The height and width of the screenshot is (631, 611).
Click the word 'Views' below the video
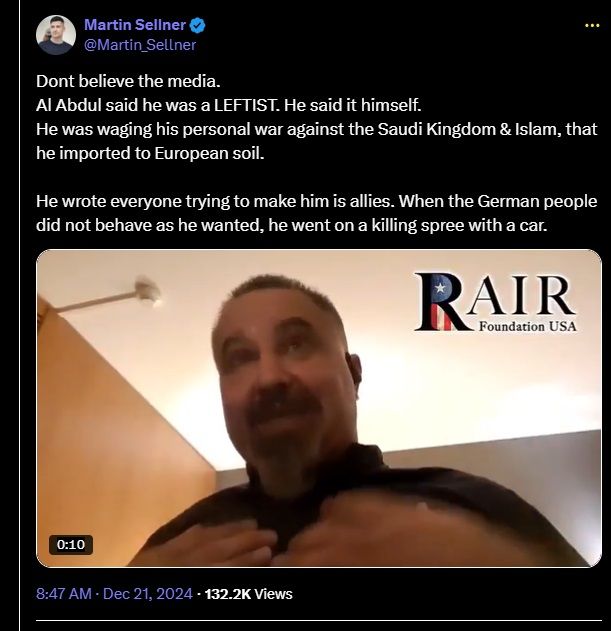click(x=274, y=594)
